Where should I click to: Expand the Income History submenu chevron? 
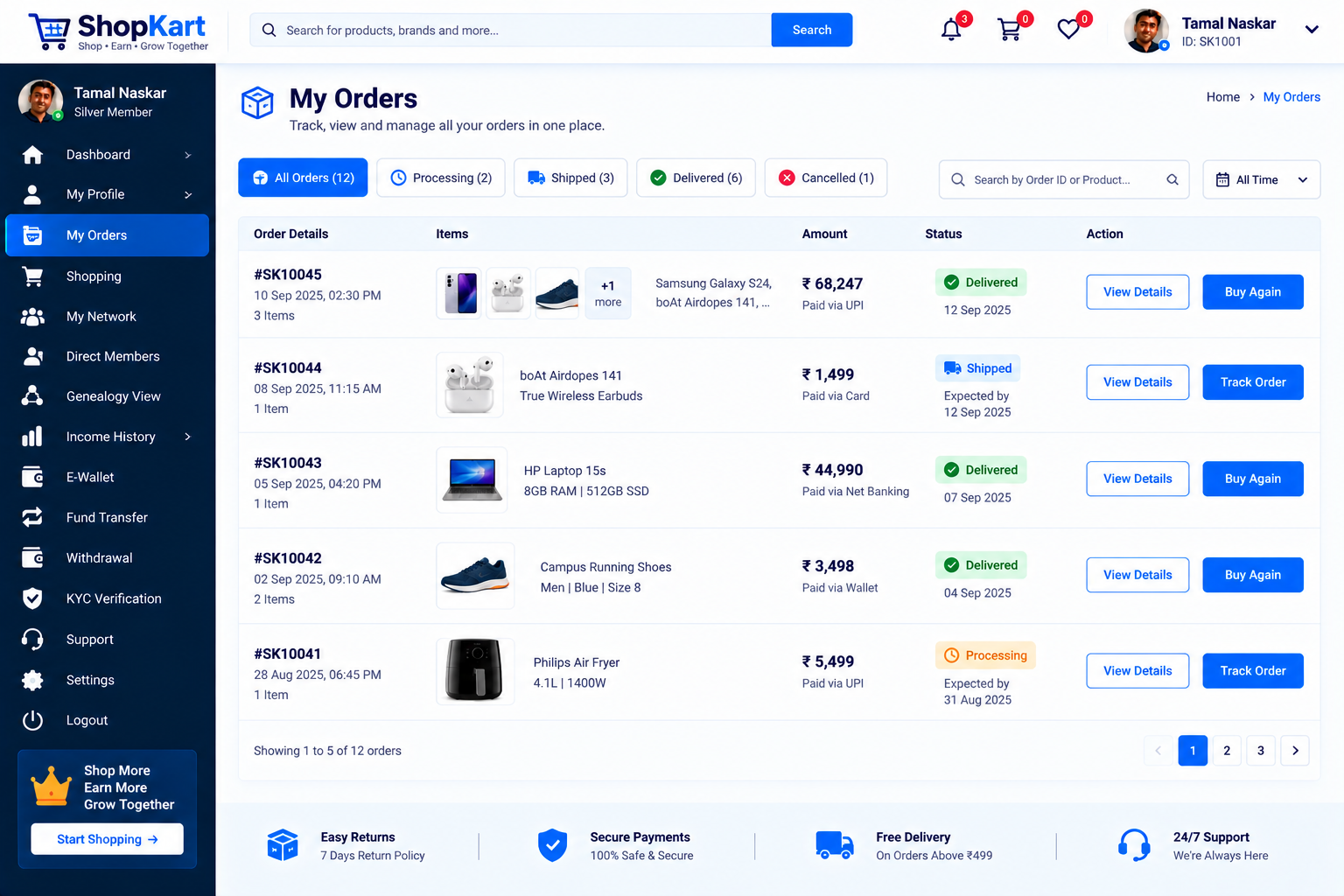[x=187, y=437]
